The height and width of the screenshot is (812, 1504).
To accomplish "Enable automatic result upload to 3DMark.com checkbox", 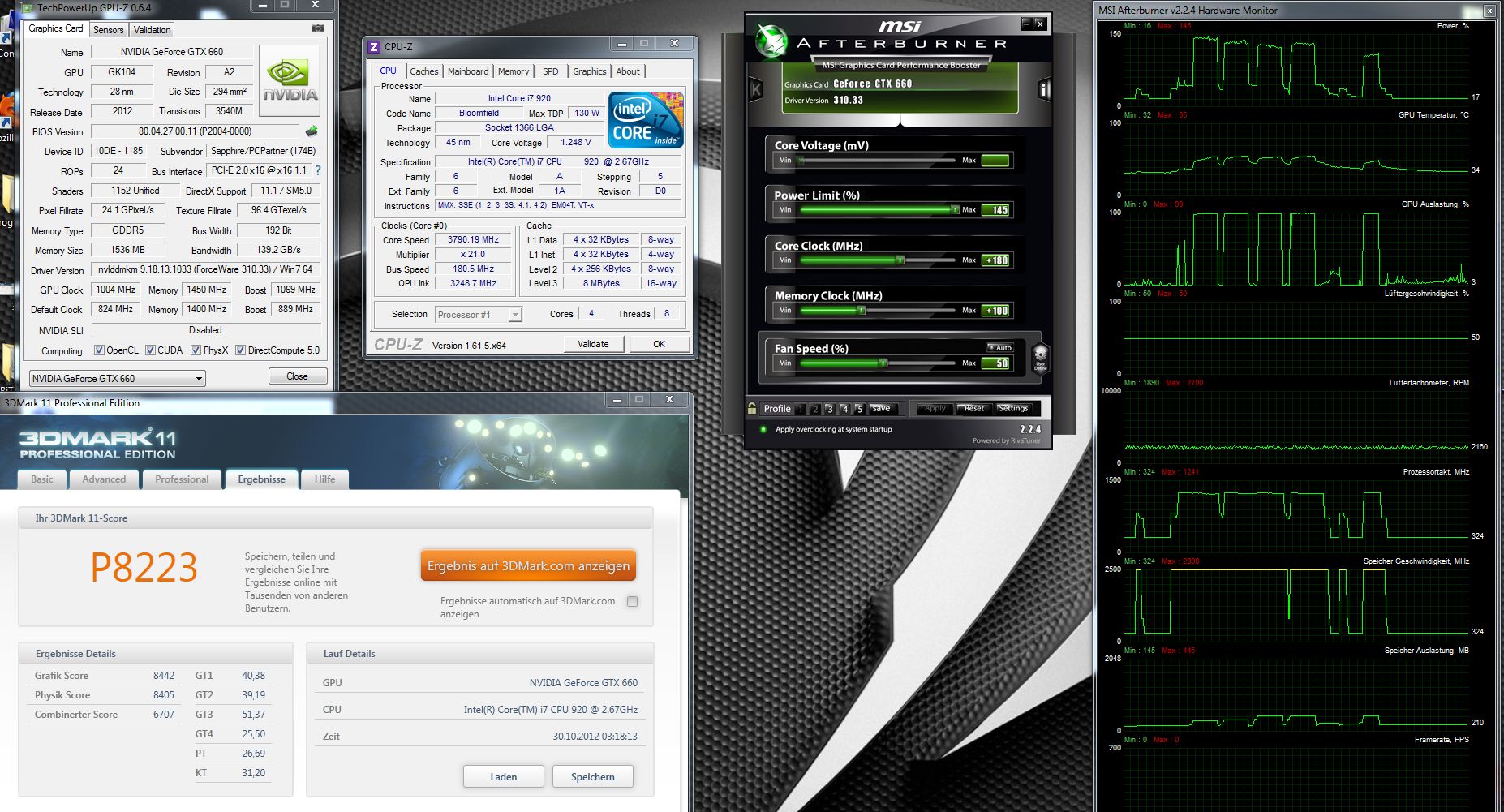I will [x=633, y=601].
